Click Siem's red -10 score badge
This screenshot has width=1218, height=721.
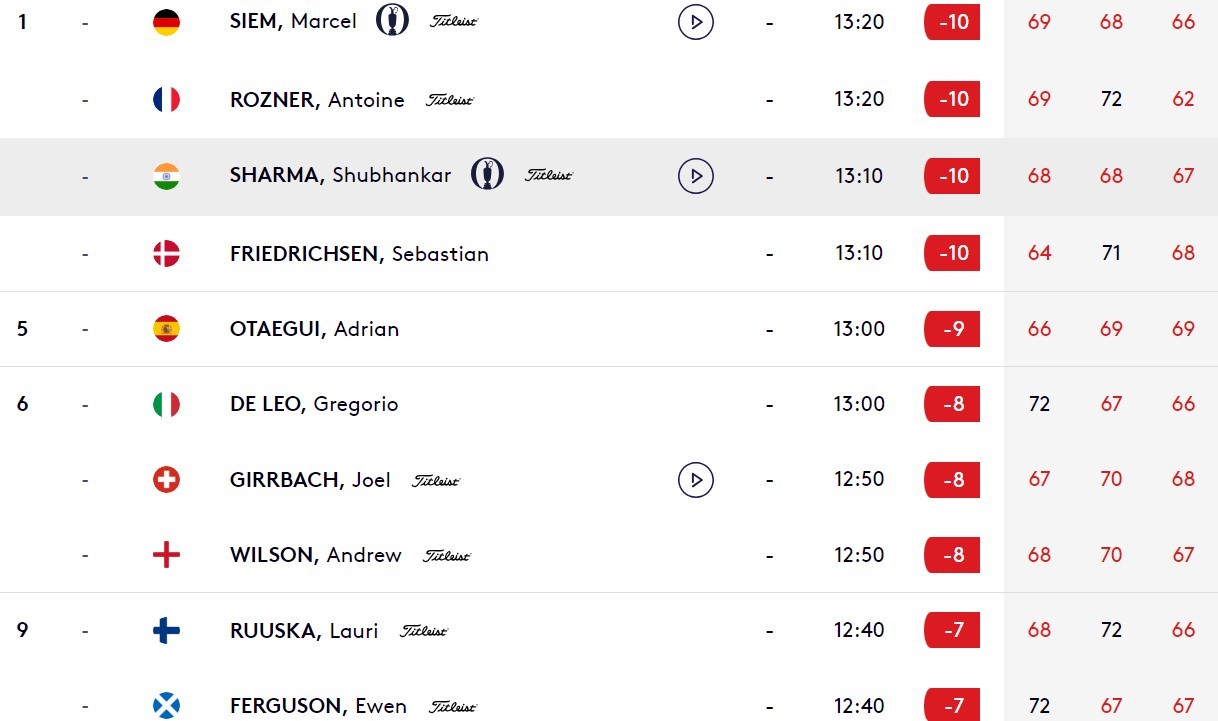[x=952, y=22]
